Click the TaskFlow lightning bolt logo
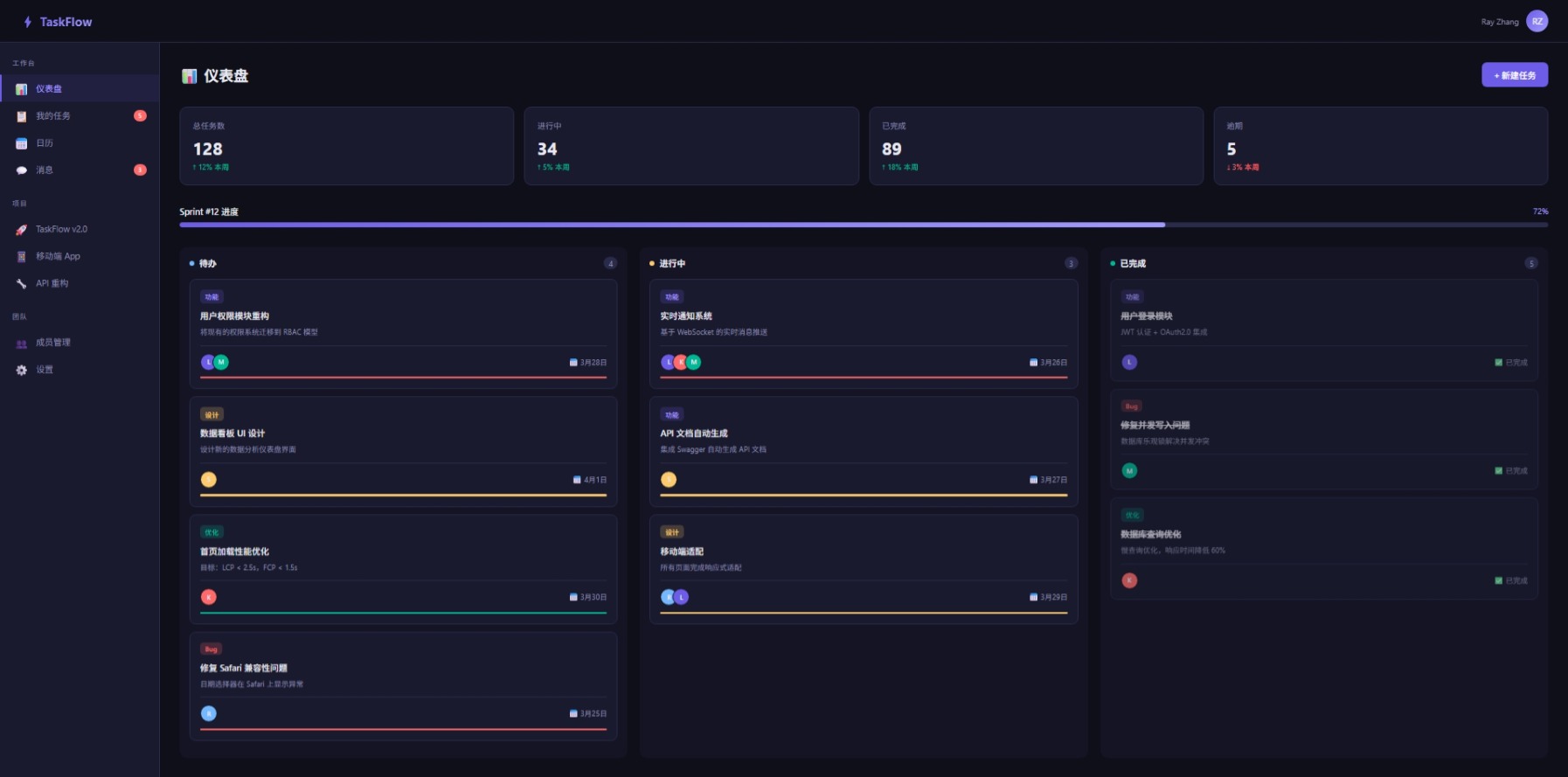 tap(28, 22)
